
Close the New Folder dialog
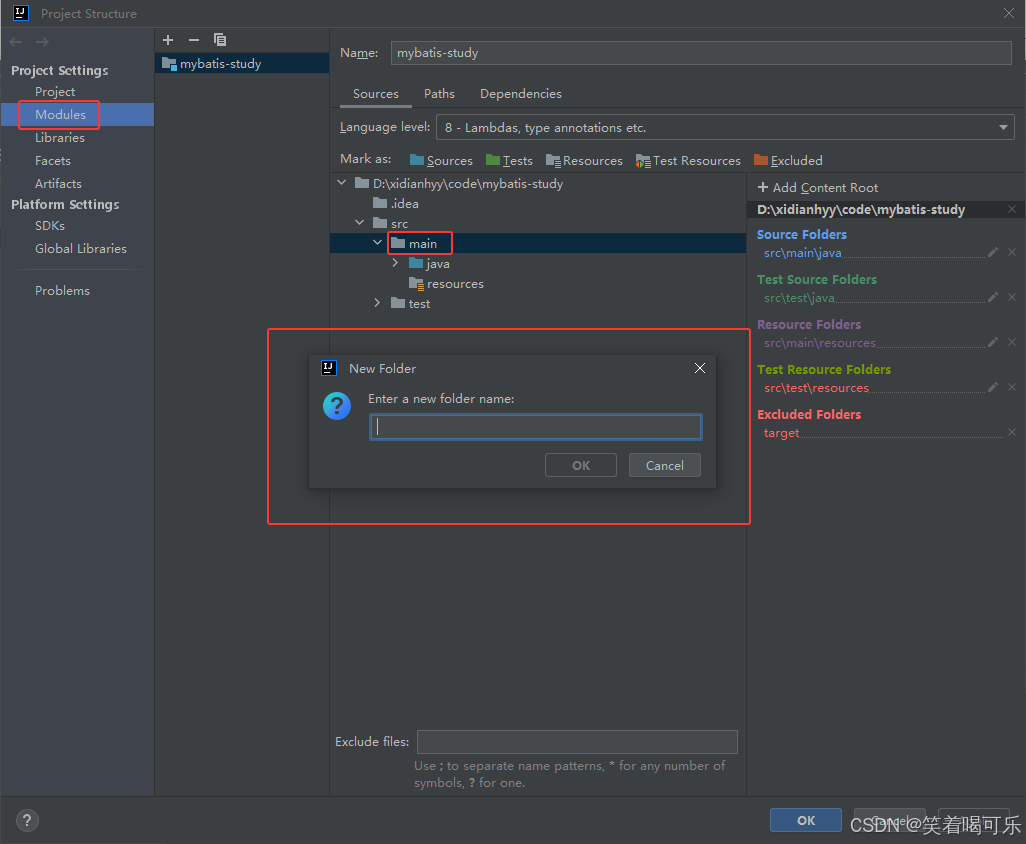click(699, 368)
